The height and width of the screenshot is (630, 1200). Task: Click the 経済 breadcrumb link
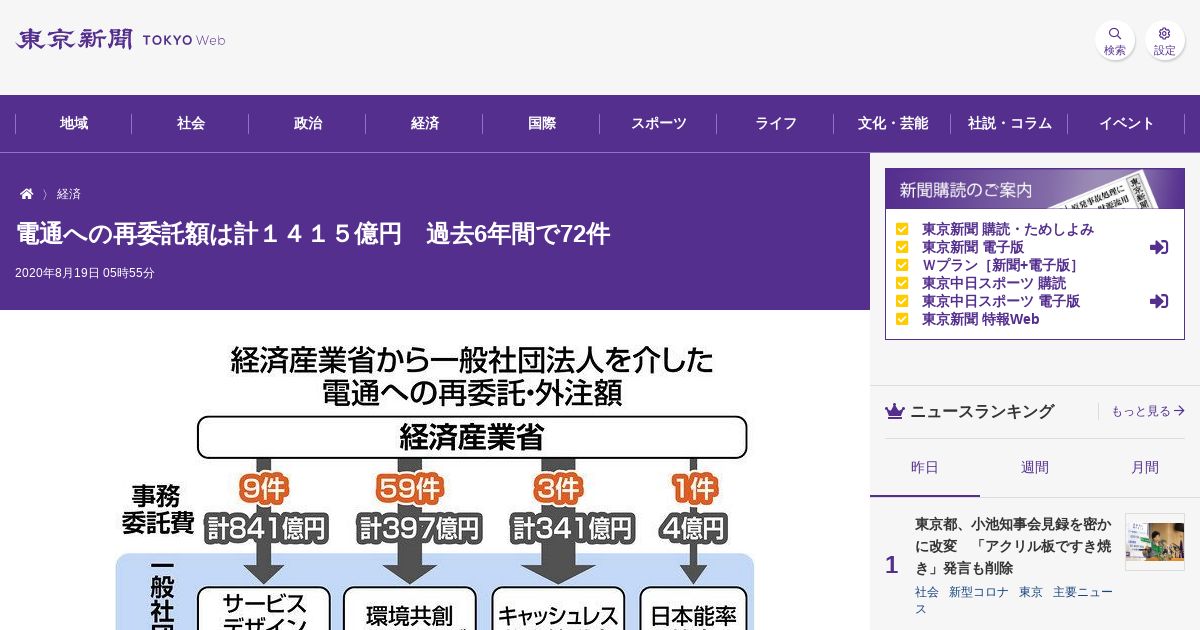pyautogui.click(x=69, y=194)
